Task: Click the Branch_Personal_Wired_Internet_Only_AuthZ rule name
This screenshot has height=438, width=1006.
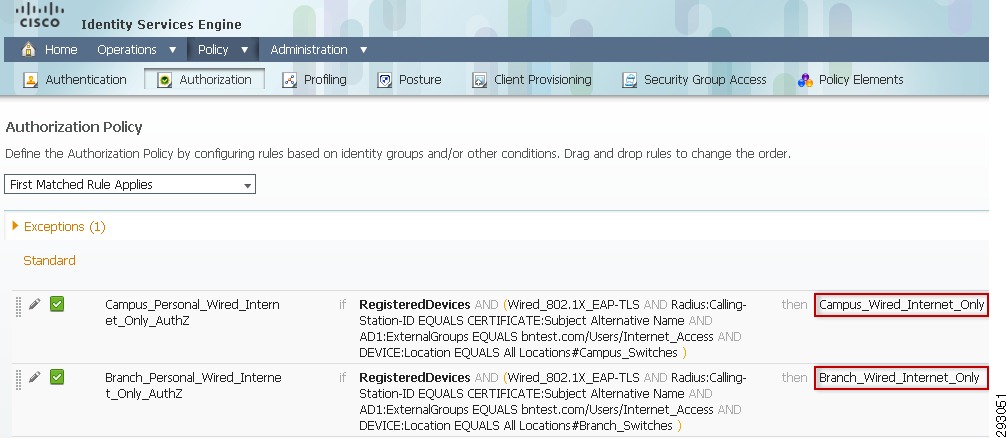Action: tap(193, 385)
